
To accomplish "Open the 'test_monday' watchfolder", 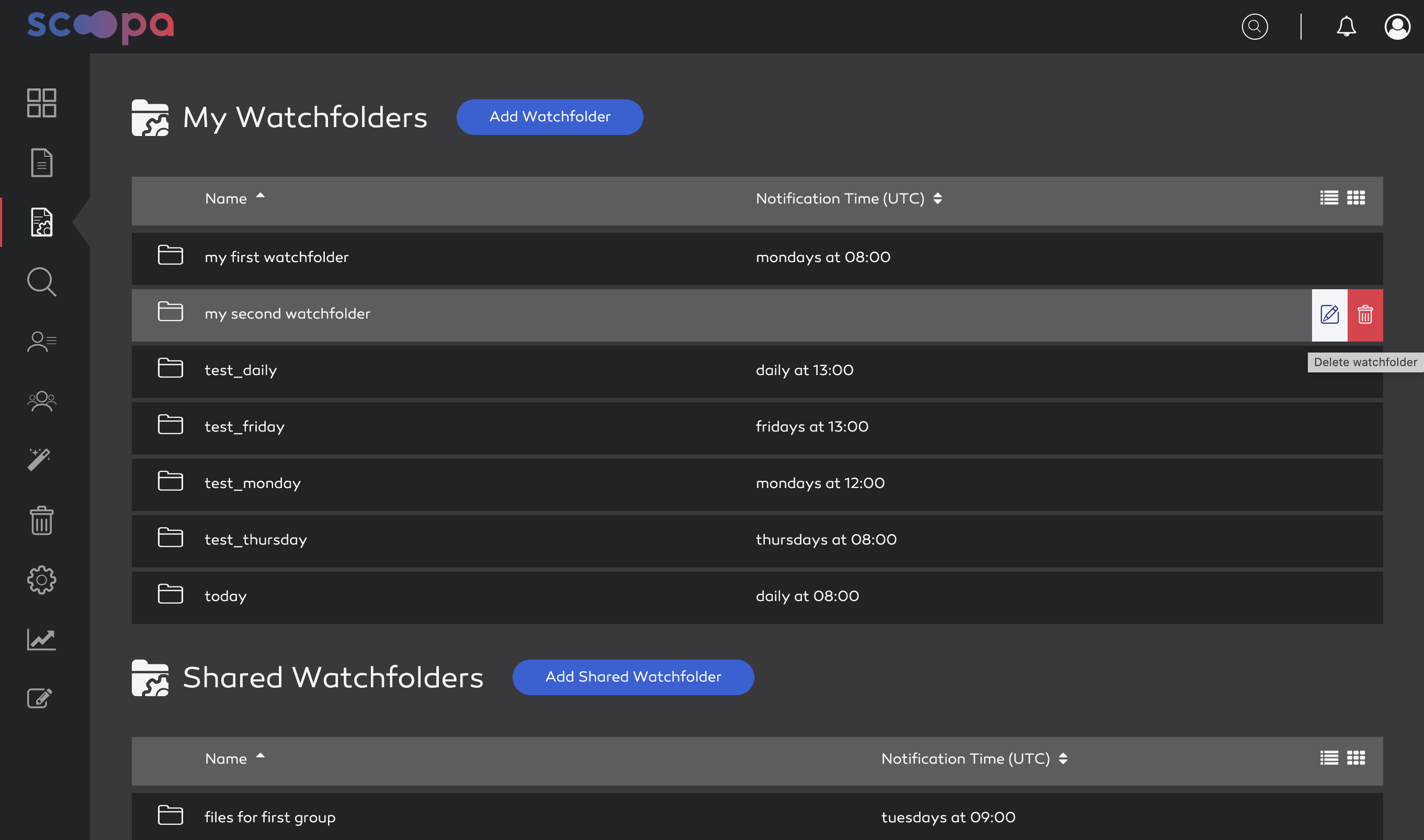I will coord(756,484).
